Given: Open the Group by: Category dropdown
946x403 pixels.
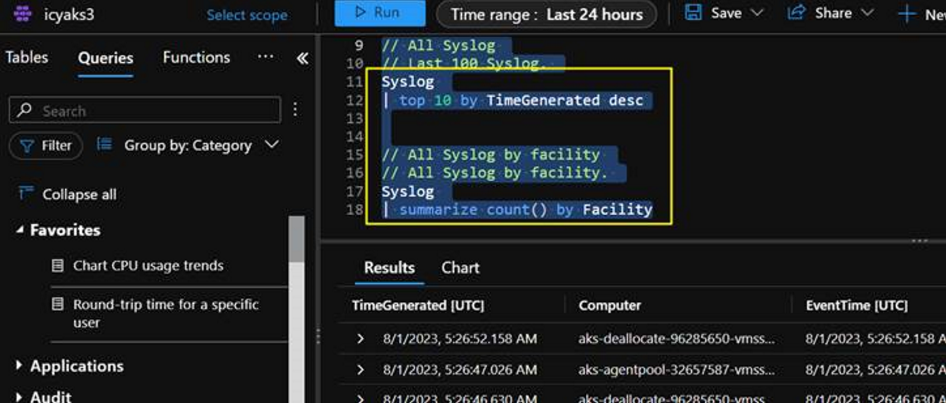Looking at the screenshot, I should click(x=188, y=145).
